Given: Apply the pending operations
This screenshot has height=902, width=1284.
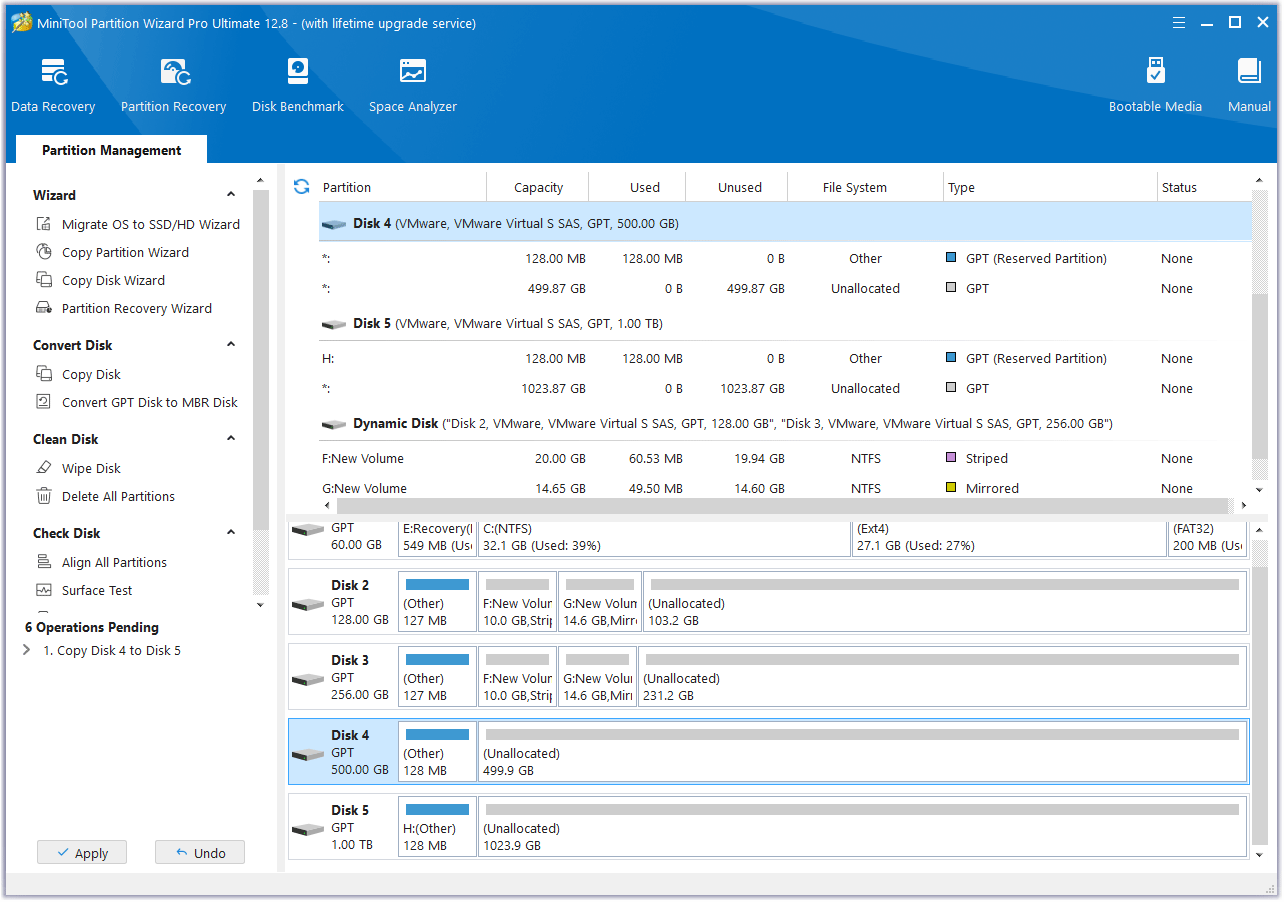Looking at the screenshot, I should (82, 853).
